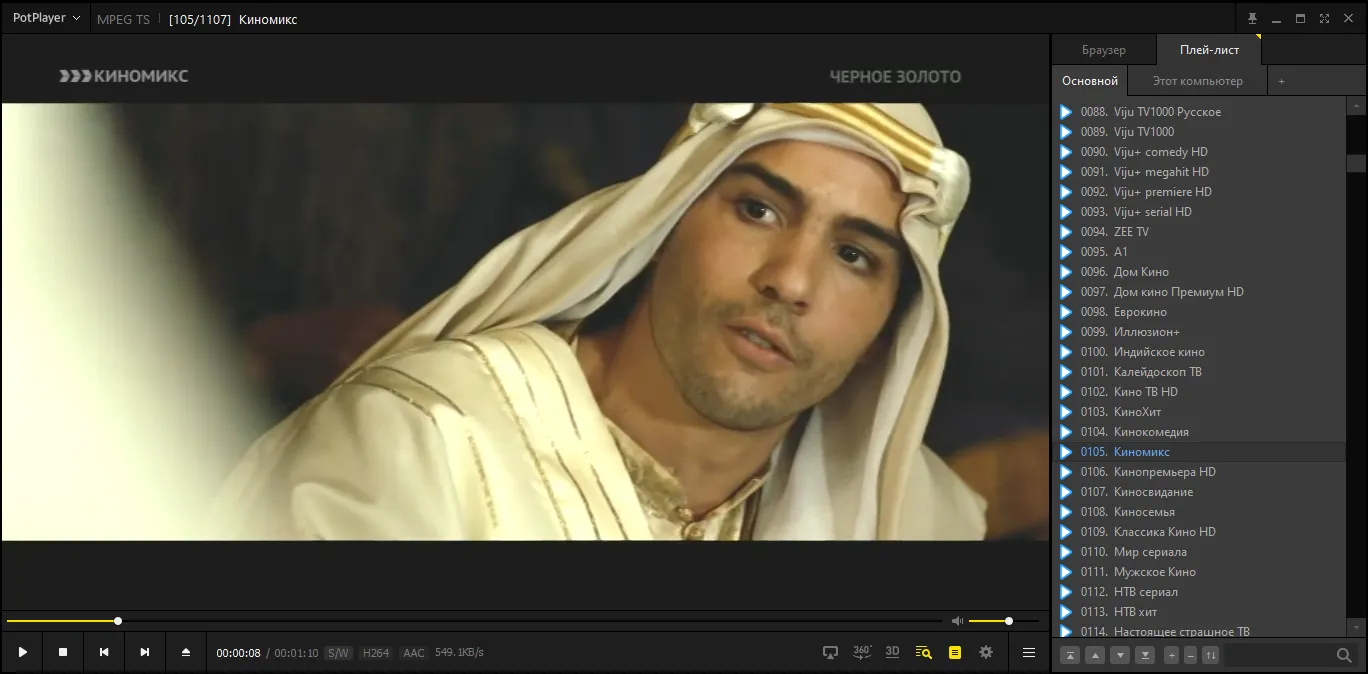Switch to the Плей-лист tab

1209,50
